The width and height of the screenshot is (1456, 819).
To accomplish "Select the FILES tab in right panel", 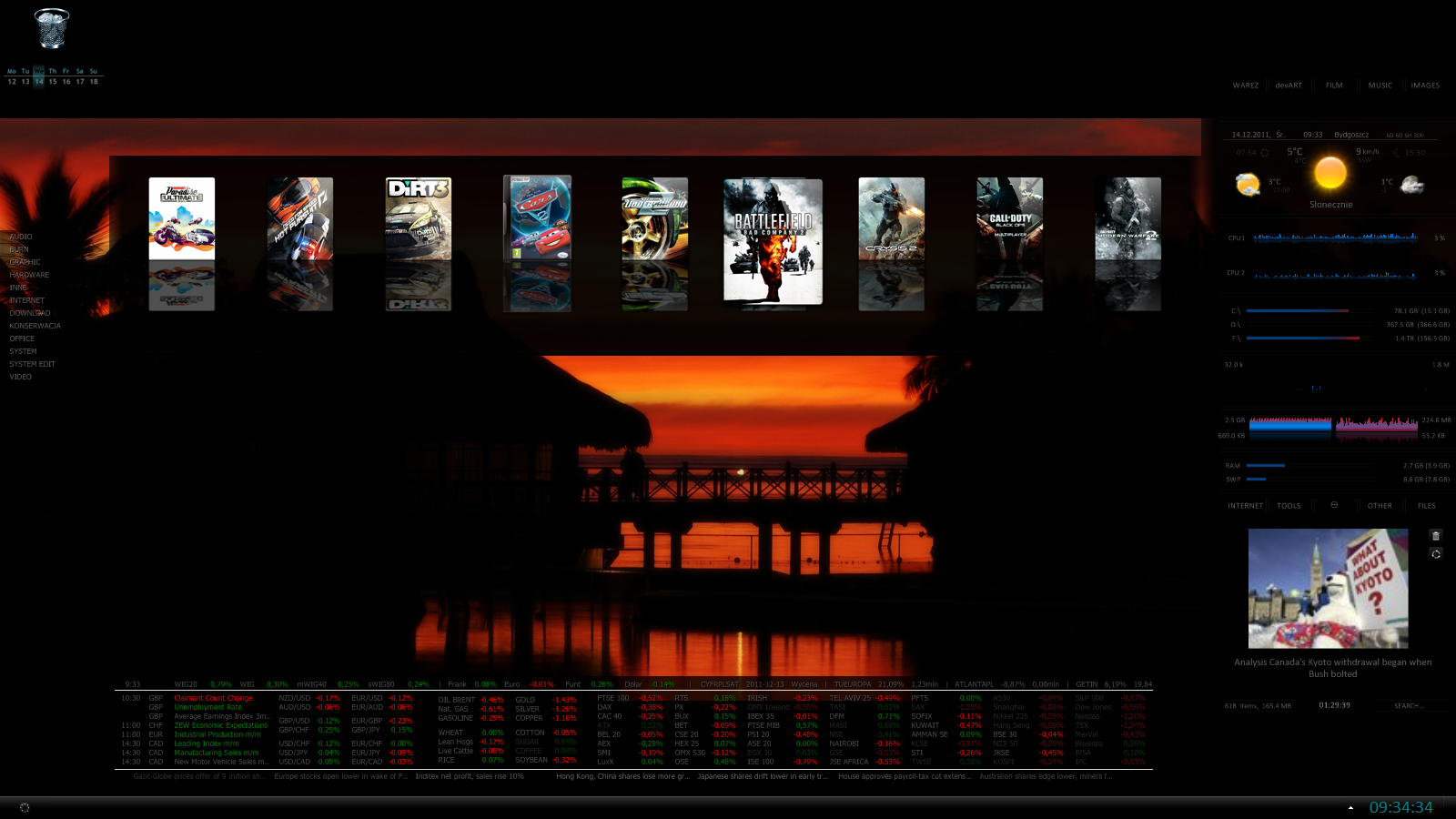I will click(x=1427, y=506).
